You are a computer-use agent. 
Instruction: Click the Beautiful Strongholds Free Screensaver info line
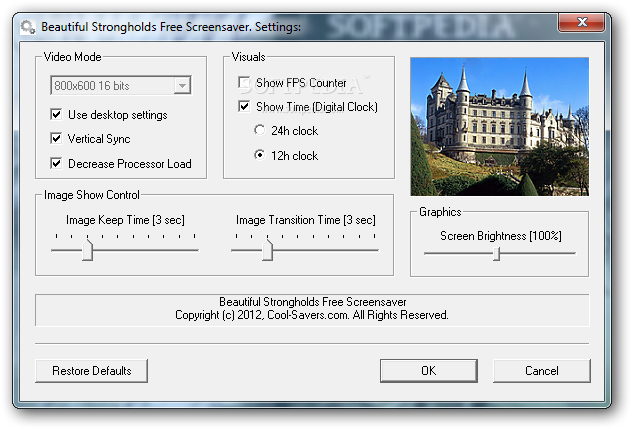[312, 302]
